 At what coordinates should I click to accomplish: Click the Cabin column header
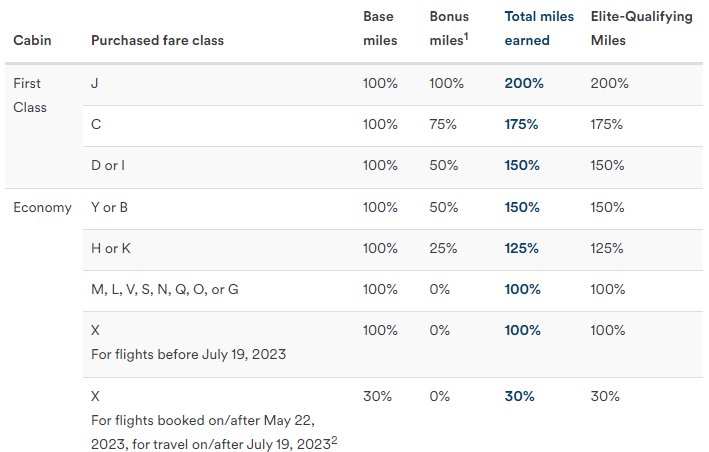pyautogui.click(x=32, y=40)
